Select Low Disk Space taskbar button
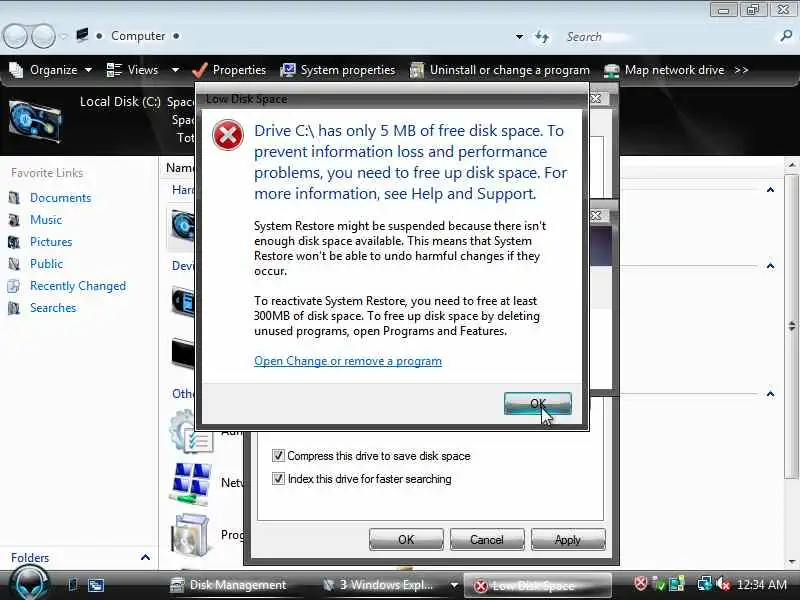800x600 pixels. coord(537,586)
